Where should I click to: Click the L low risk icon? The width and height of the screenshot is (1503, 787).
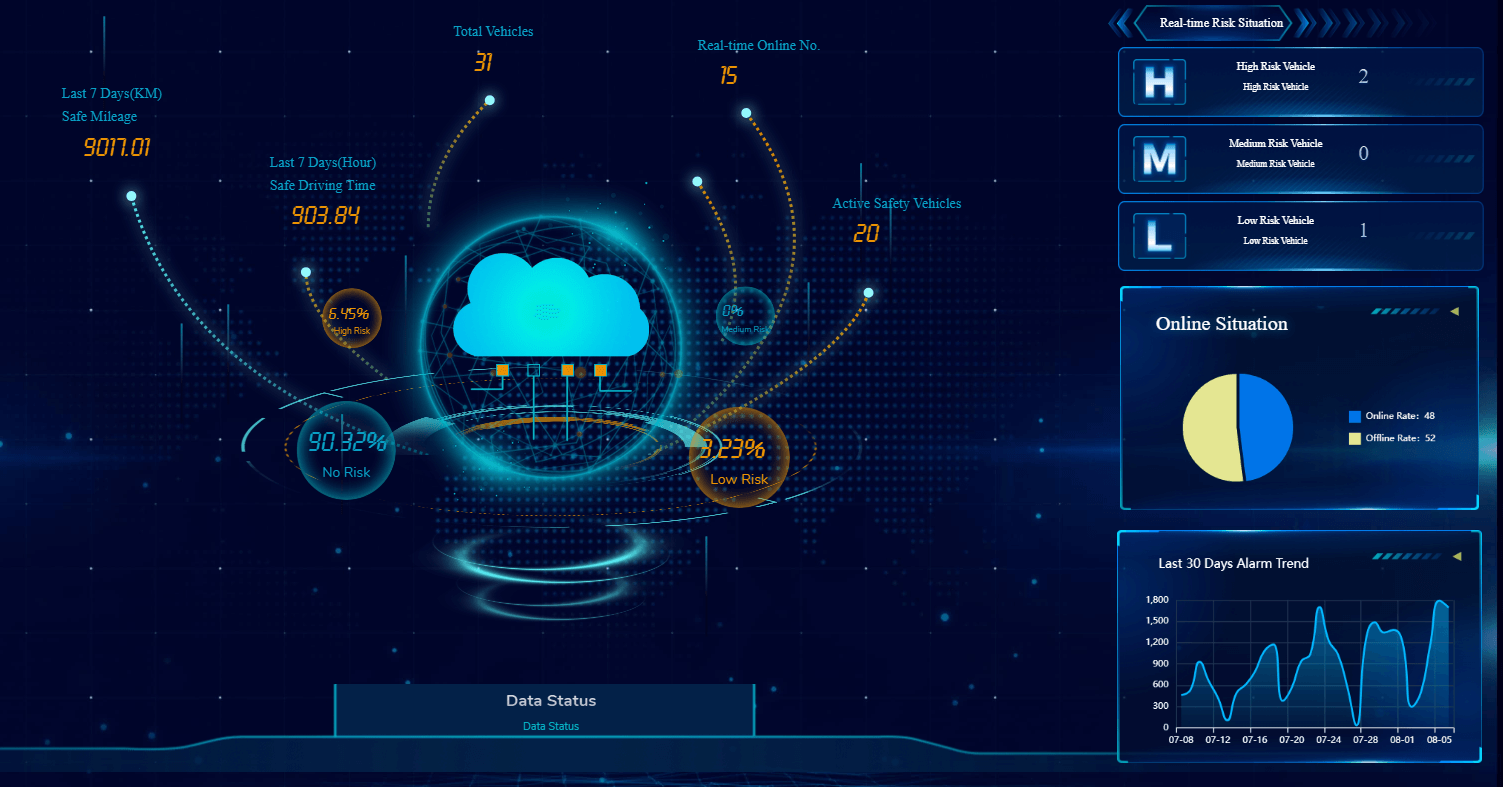(x=1159, y=236)
